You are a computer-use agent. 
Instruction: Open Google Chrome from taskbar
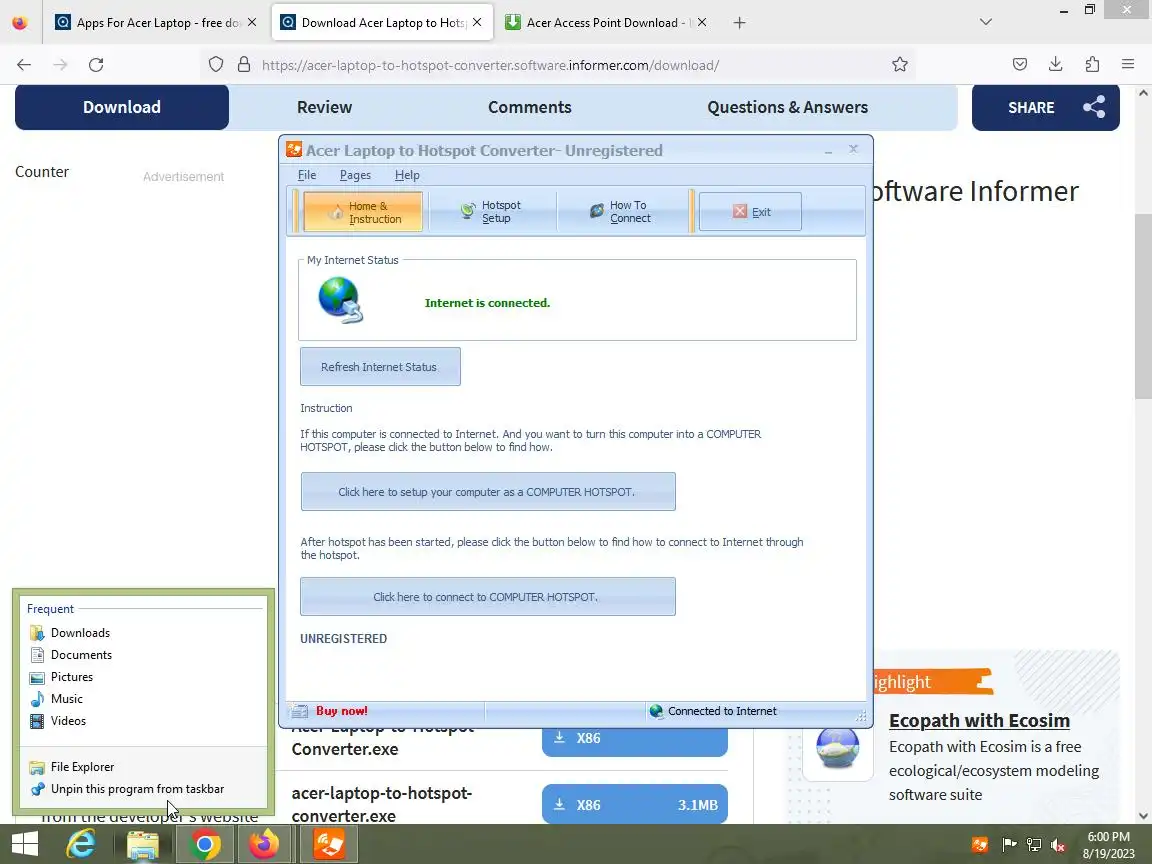[x=205, y=844]
